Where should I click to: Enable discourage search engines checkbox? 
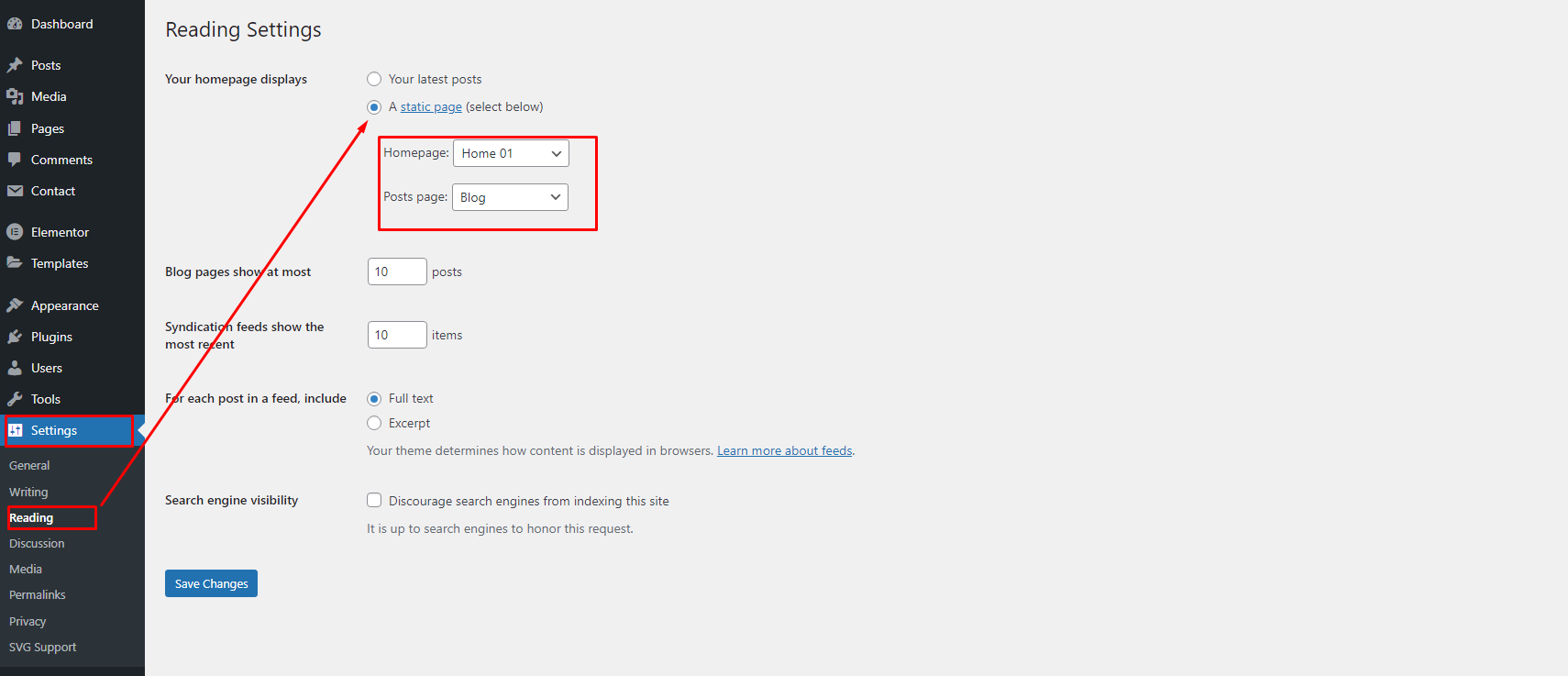tap(374, 501)
